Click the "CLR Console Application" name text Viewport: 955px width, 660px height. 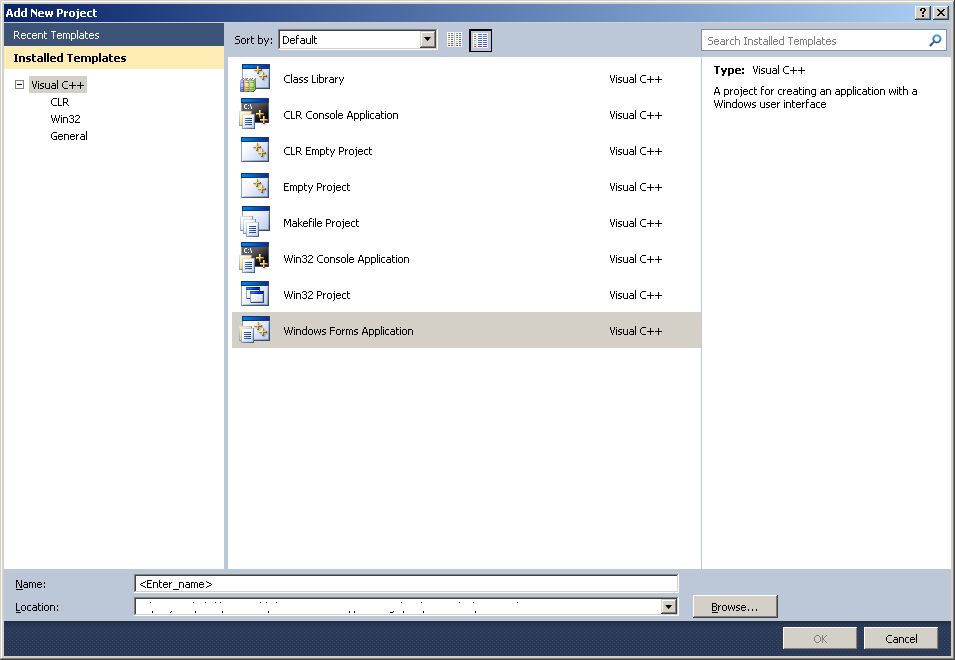point(340,114)
